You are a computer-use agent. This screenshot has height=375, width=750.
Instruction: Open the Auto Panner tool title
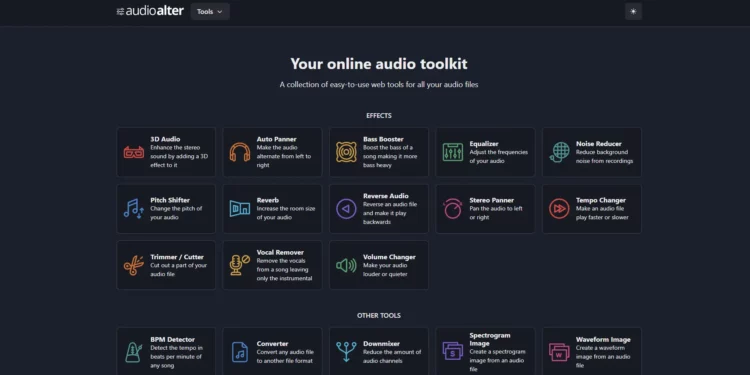coord(276,139)
